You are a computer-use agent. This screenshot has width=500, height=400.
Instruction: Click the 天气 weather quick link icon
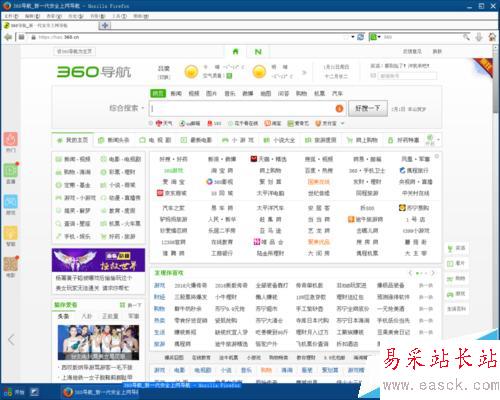coord(159,123)
